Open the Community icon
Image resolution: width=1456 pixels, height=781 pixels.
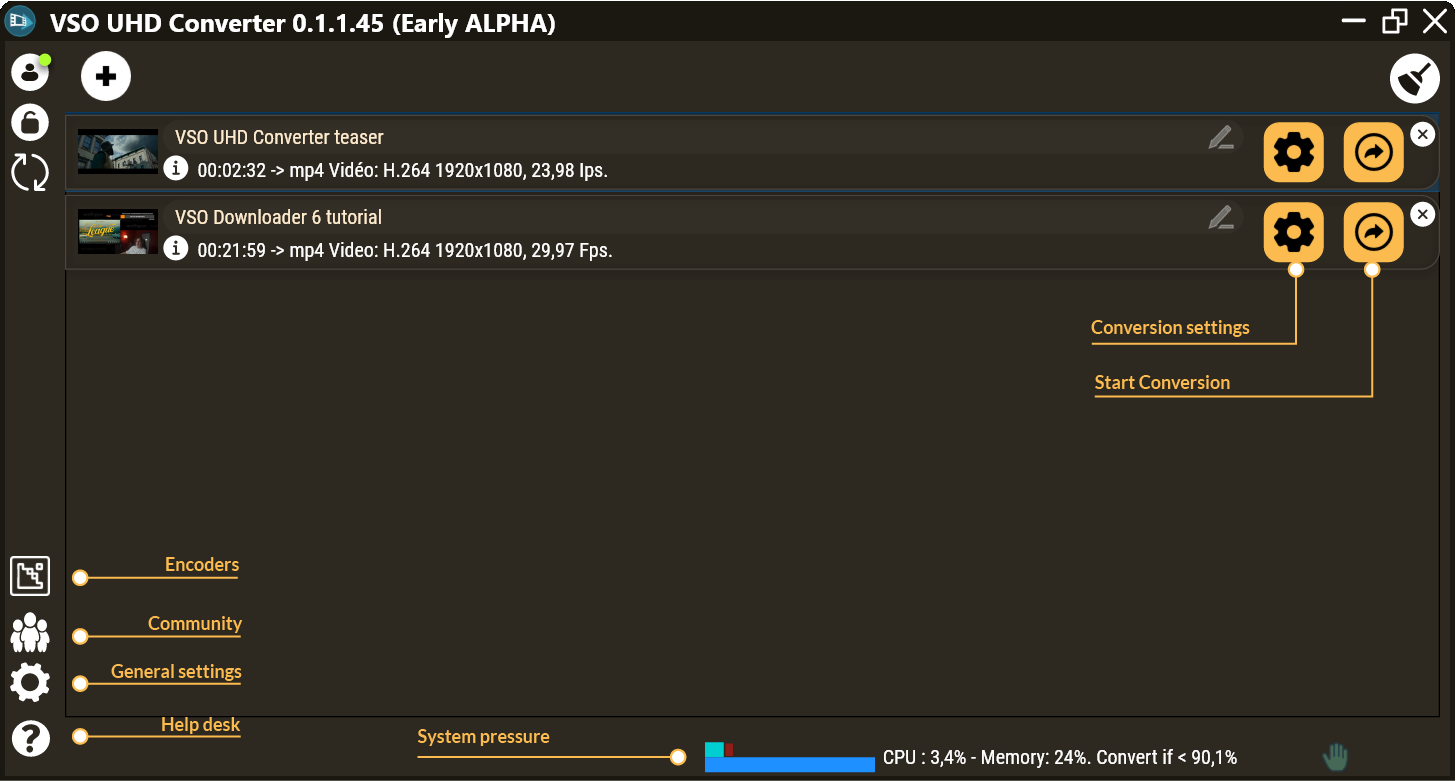click(x=30, y=633)
